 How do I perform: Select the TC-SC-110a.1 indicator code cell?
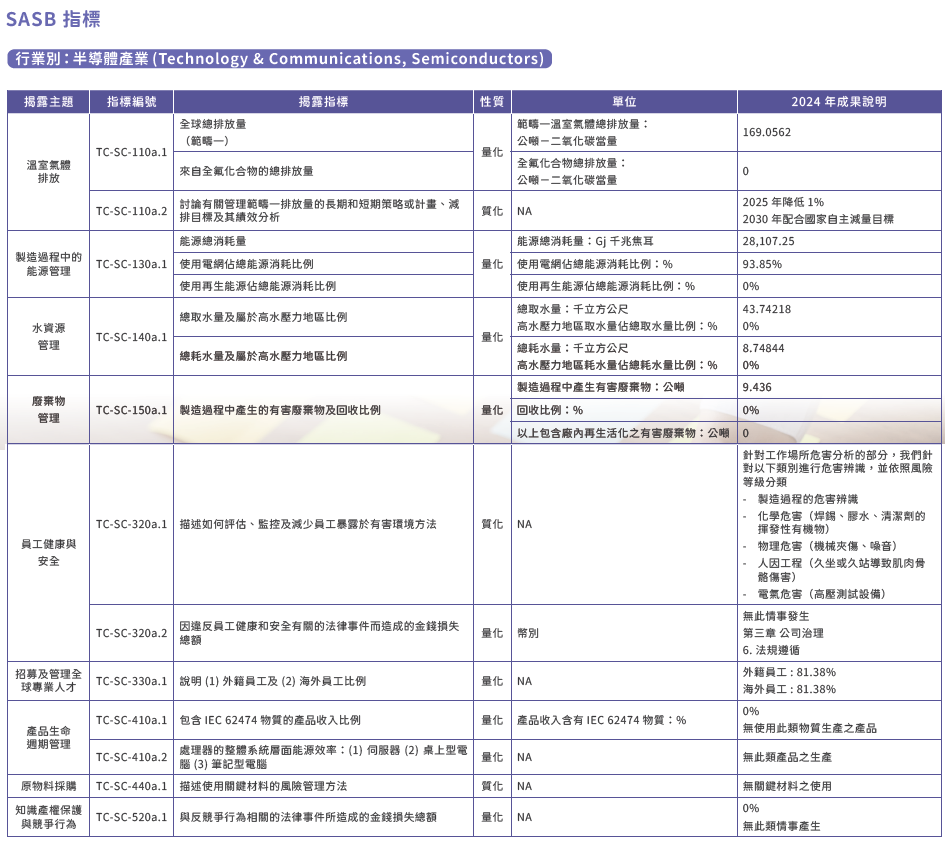(131, 152)
